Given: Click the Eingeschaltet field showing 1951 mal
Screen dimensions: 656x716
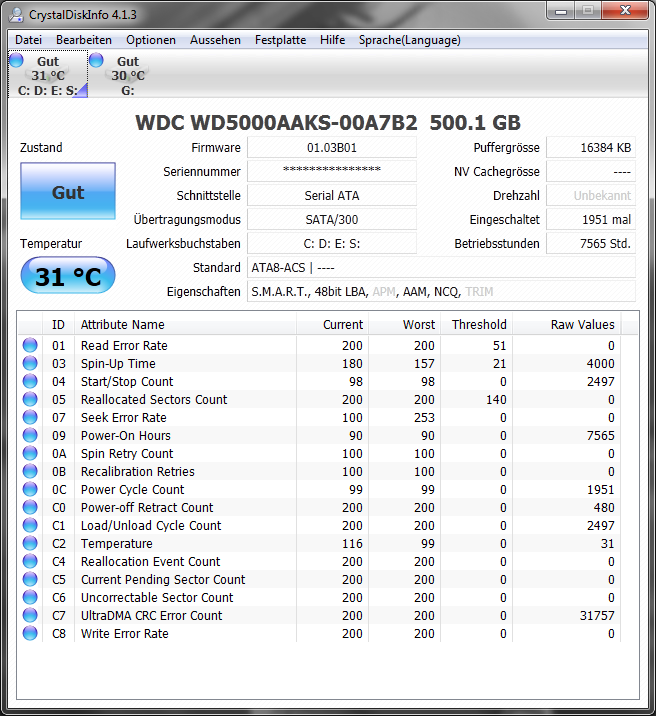Looking at the screenshot, I should click(x=591, y=220).
